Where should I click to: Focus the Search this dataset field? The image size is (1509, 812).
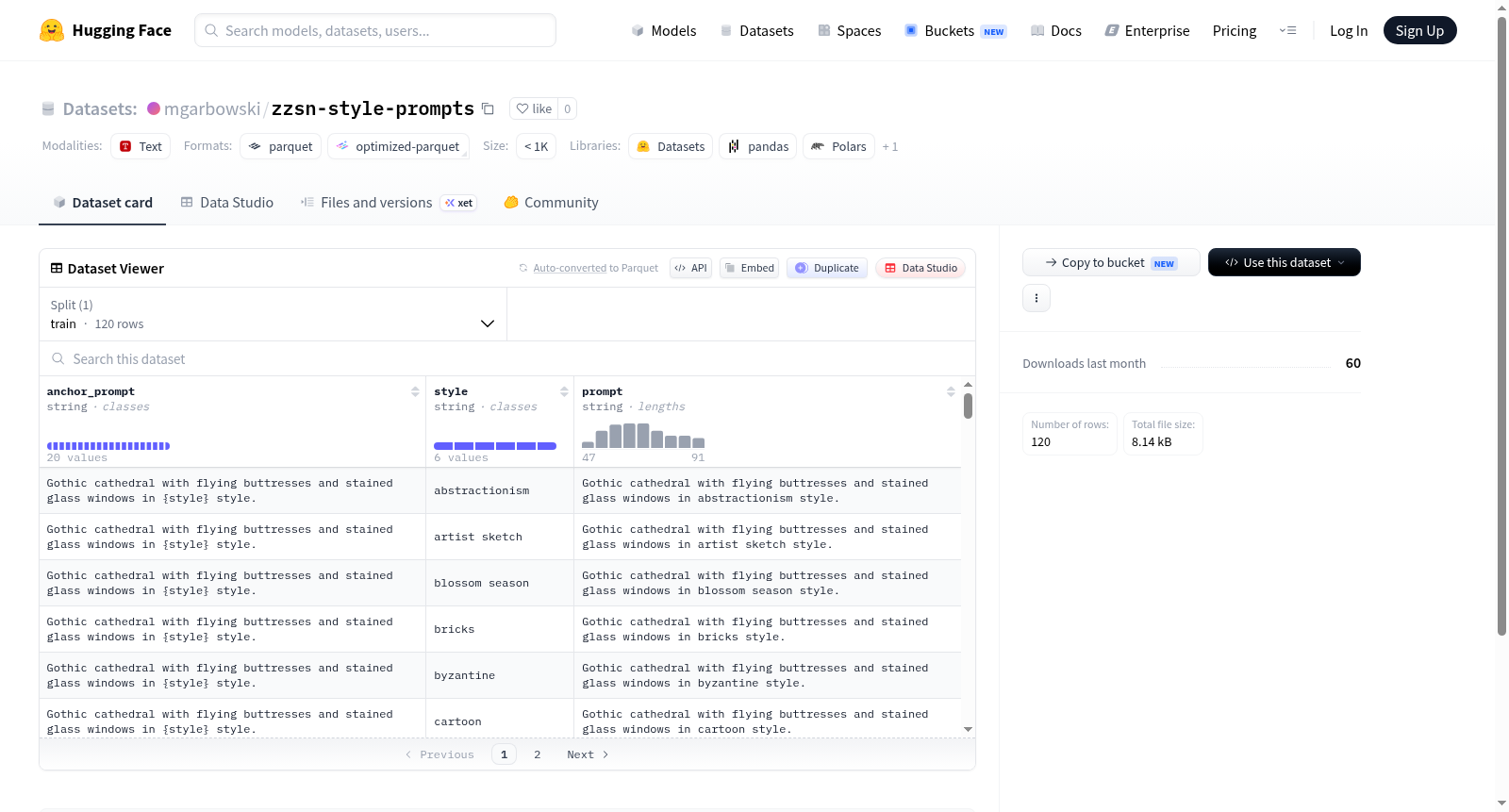pyautogui.click(x=507, y=359)
